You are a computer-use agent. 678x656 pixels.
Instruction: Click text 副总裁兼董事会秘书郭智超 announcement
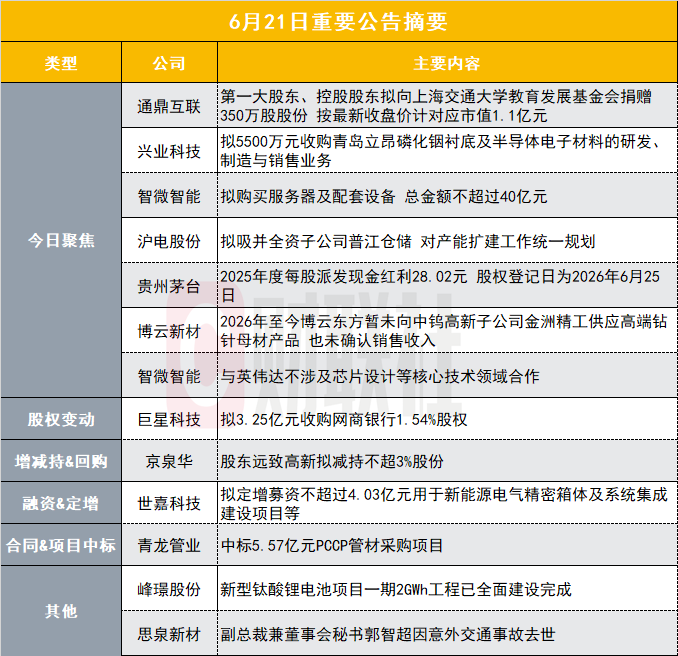tap(387, 634)
